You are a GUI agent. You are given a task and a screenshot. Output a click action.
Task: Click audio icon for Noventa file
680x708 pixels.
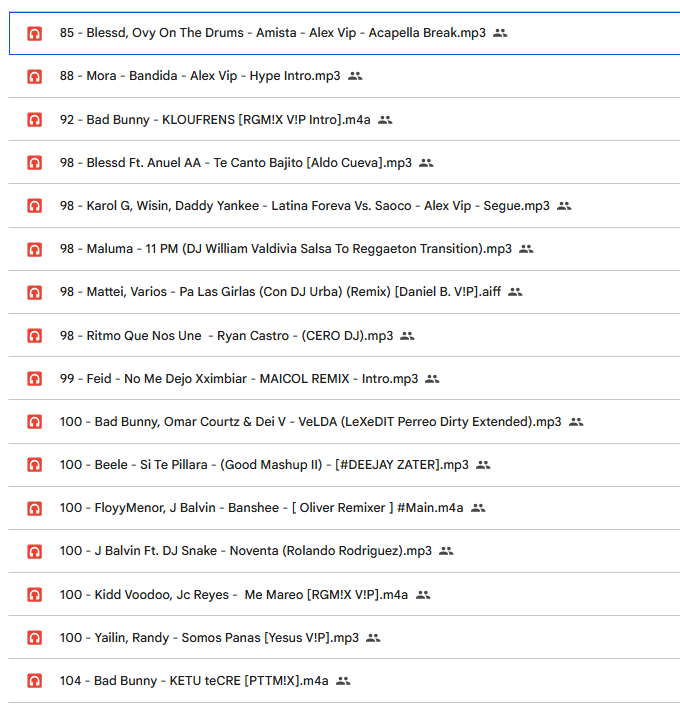(35, 551)
